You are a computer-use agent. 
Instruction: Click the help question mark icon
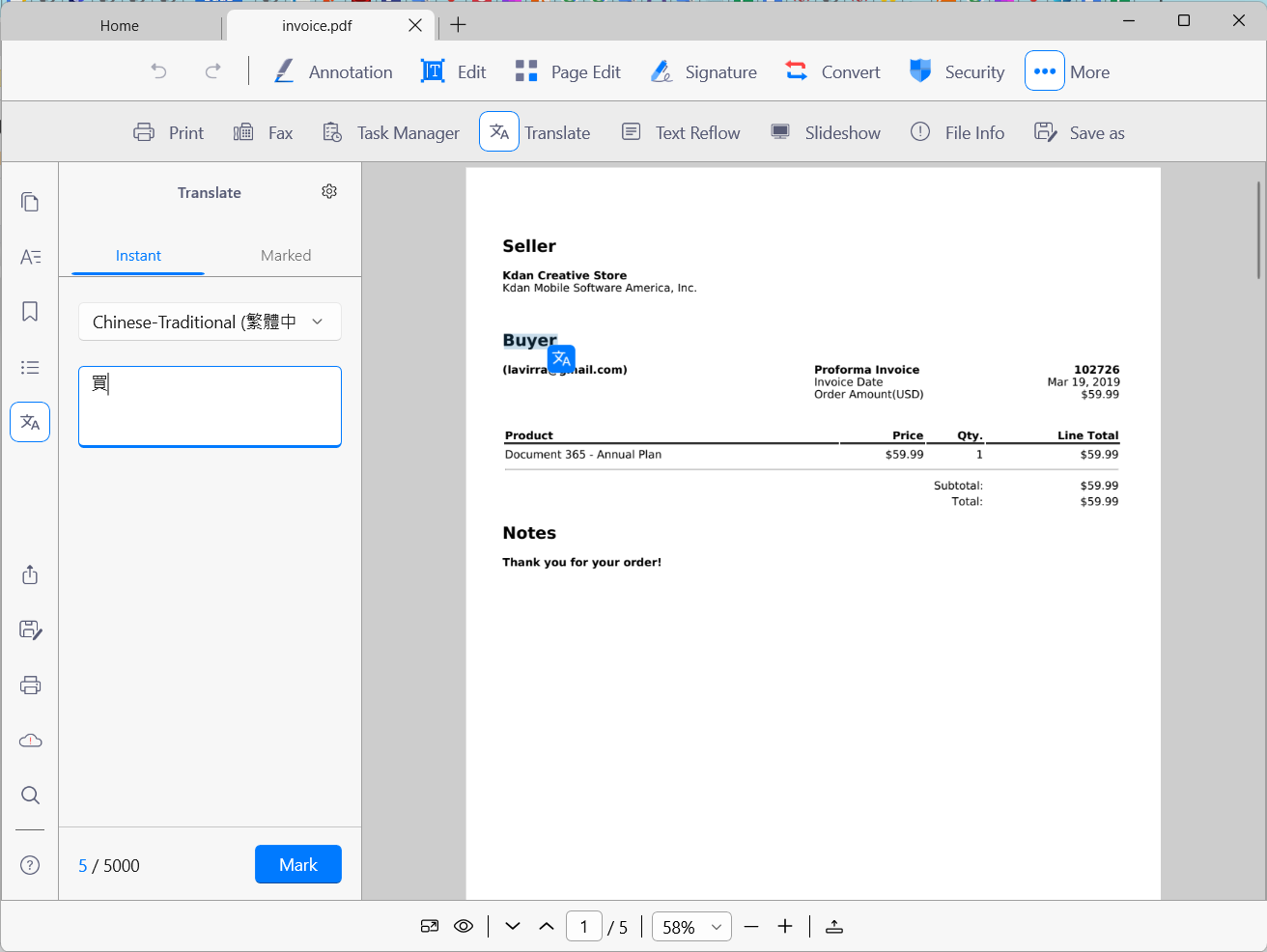click(30, 865)
